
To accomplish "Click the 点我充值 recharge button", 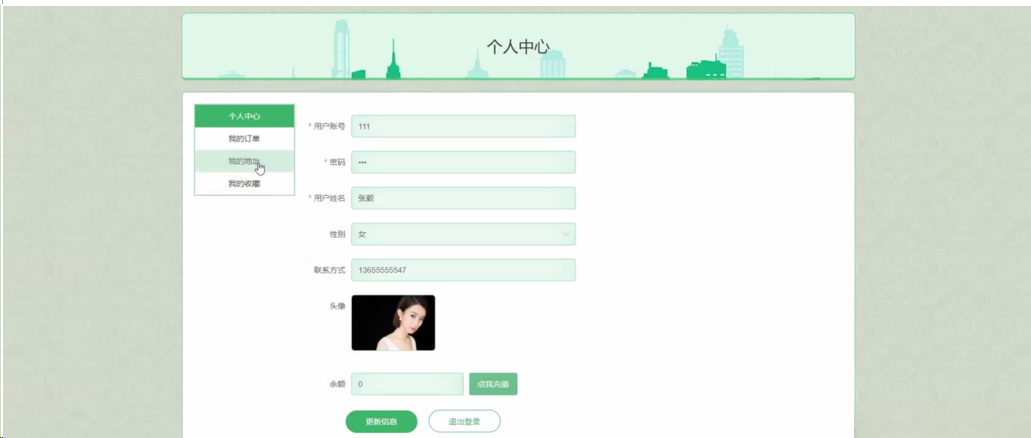I will [x=493, y=384].
